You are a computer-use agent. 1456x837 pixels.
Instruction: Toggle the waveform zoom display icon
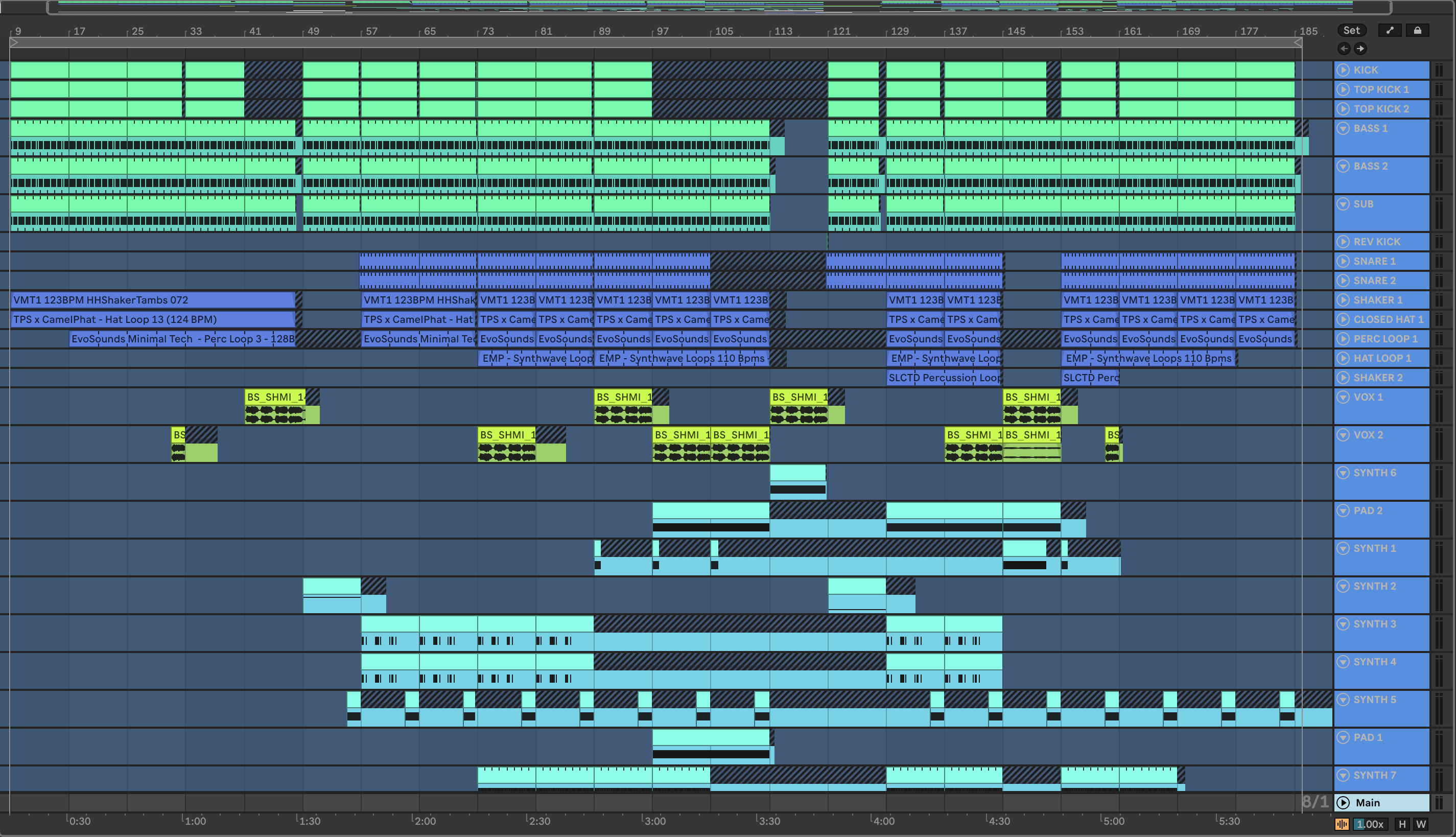point(1342,824)
